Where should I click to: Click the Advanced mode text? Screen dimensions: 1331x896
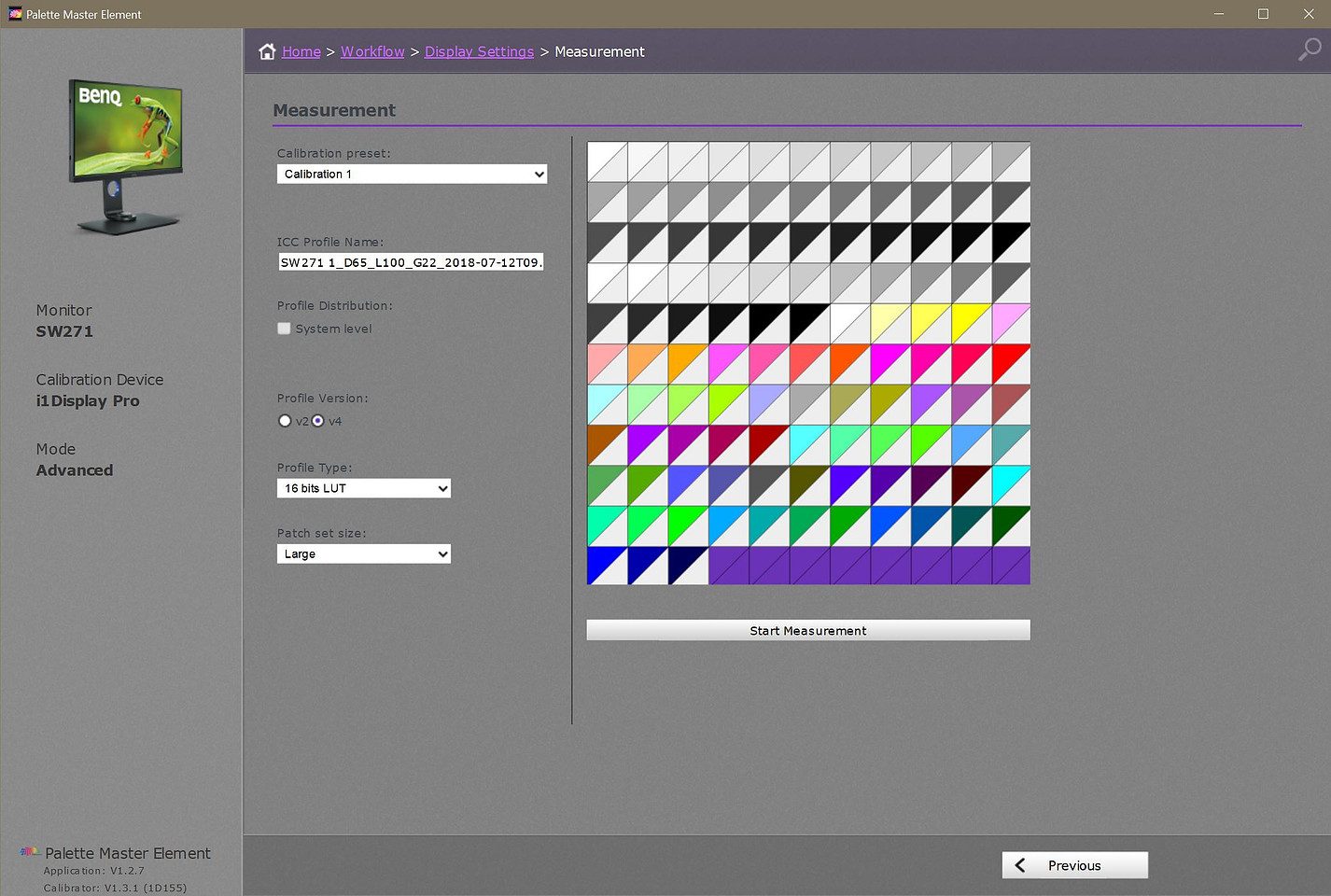[75, 470]
